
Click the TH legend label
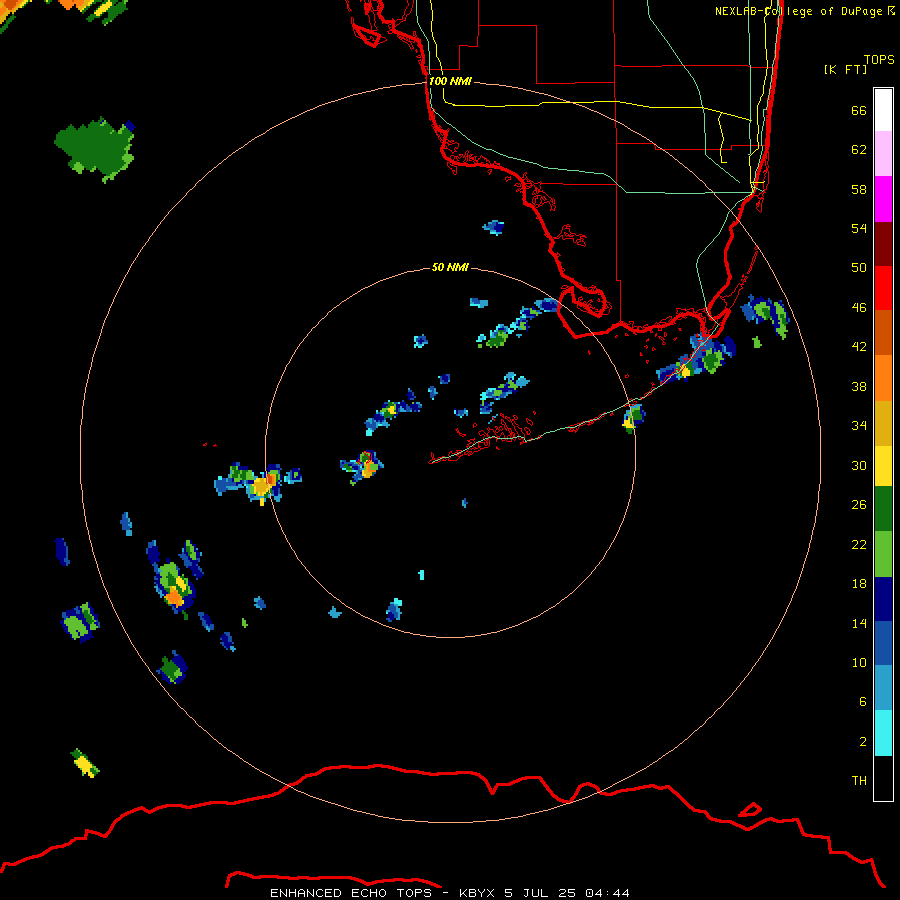pyautogui.click(x=859, y=781)
